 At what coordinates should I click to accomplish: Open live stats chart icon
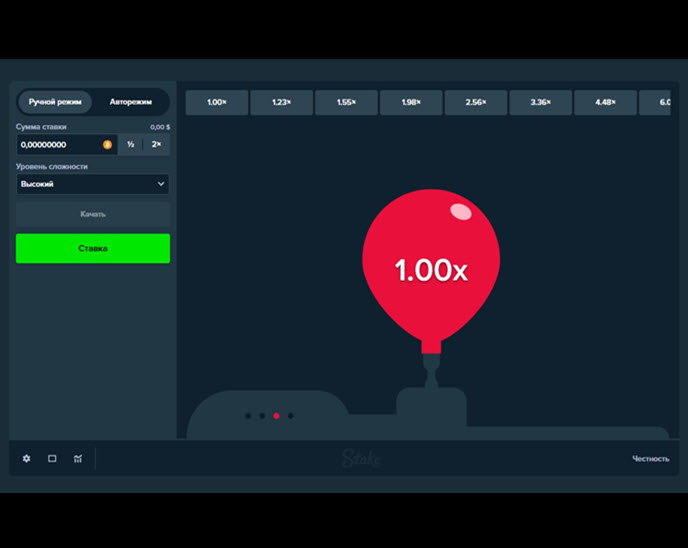pos(77,459)
